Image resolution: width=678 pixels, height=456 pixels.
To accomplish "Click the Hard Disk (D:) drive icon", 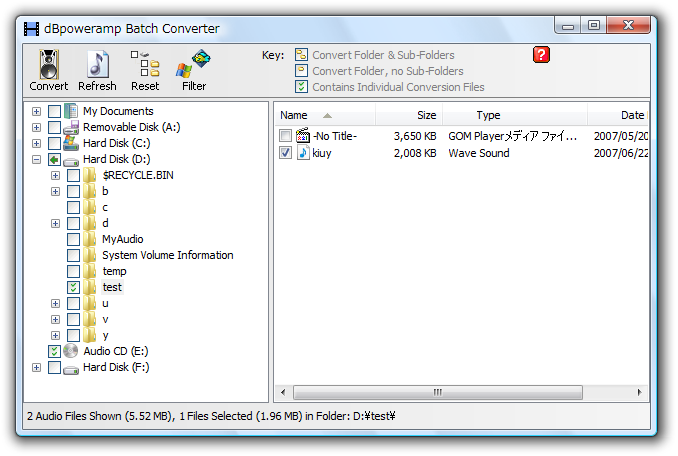I will click(x=71, y=162).
